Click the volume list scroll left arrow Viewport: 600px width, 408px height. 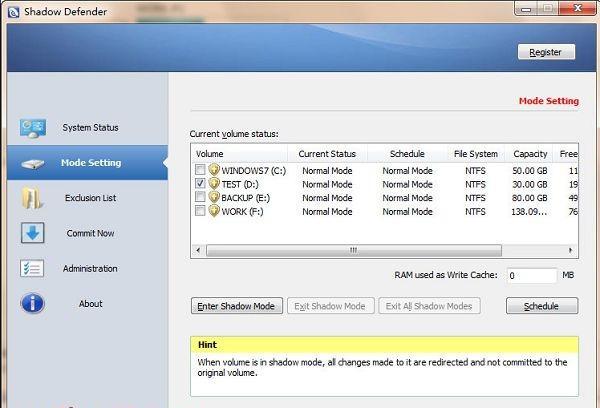(x=198, y=250)
